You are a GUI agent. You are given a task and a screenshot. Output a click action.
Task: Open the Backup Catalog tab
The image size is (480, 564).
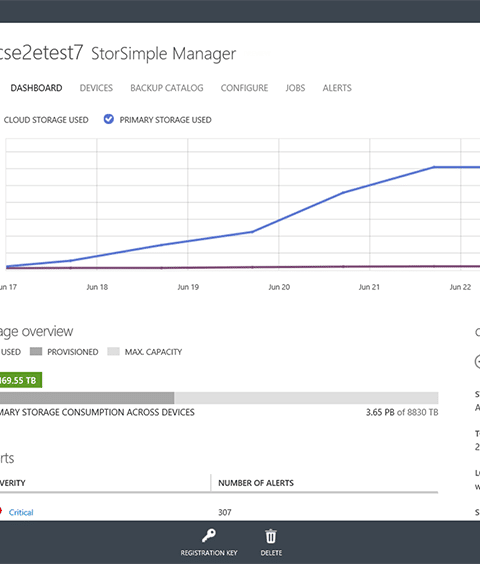click(167, 88)
